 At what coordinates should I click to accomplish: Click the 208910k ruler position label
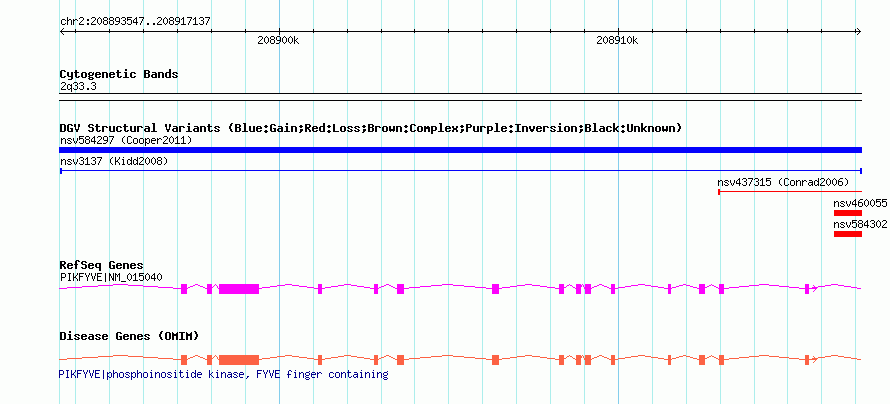[618, 40]
